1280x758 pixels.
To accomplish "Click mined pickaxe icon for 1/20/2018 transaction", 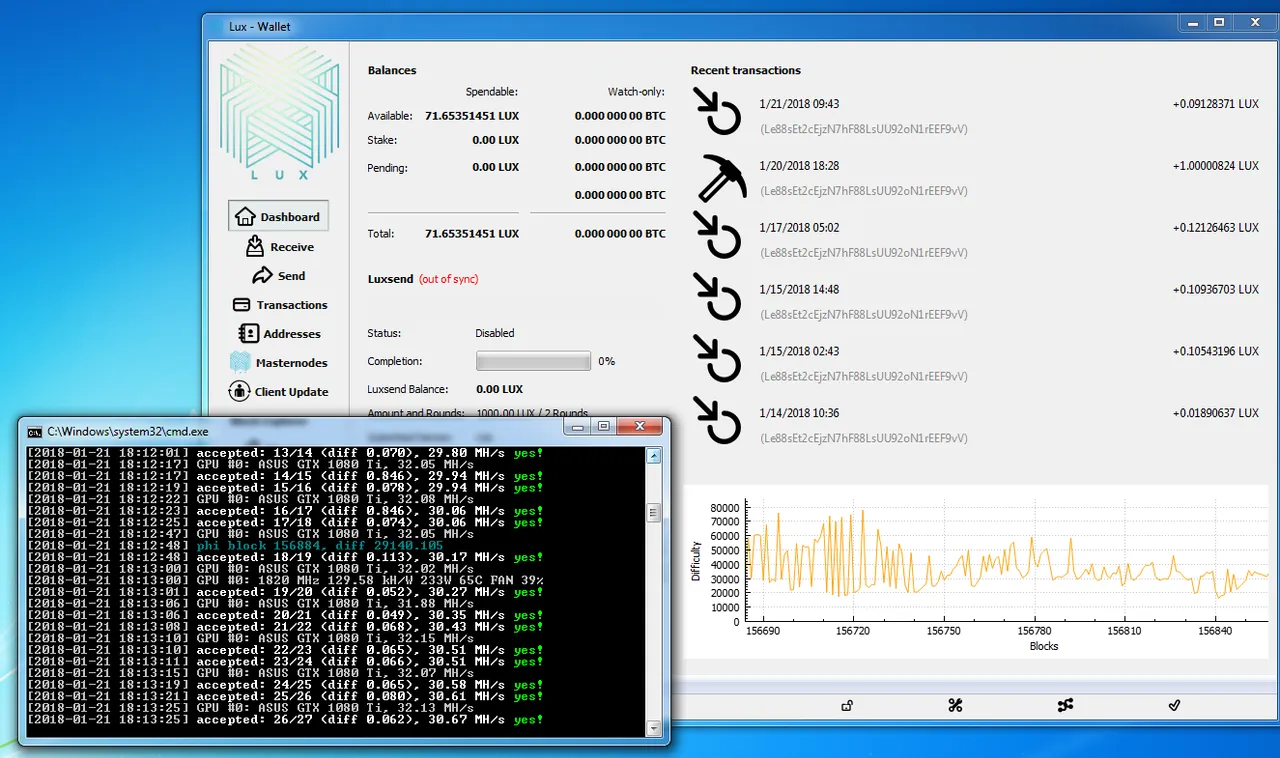I will [x=722, y=177].
